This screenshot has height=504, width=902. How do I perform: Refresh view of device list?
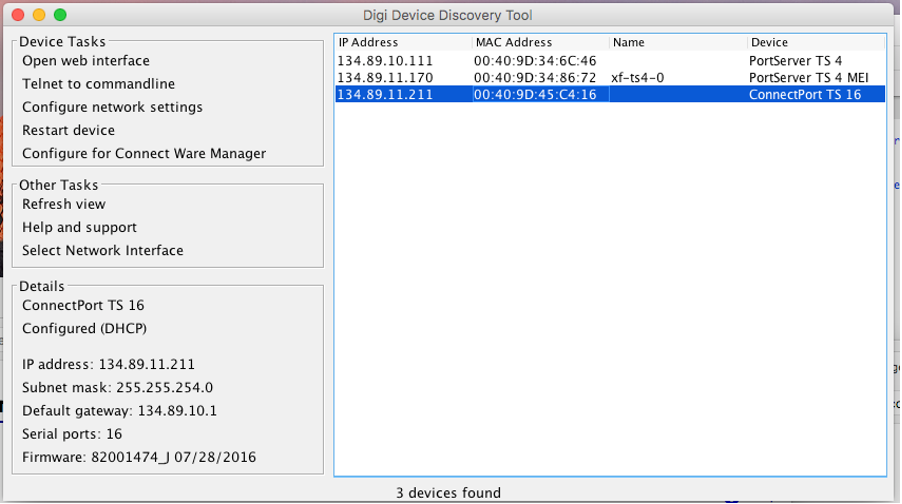pyautogui.click(x=64, y=204)
